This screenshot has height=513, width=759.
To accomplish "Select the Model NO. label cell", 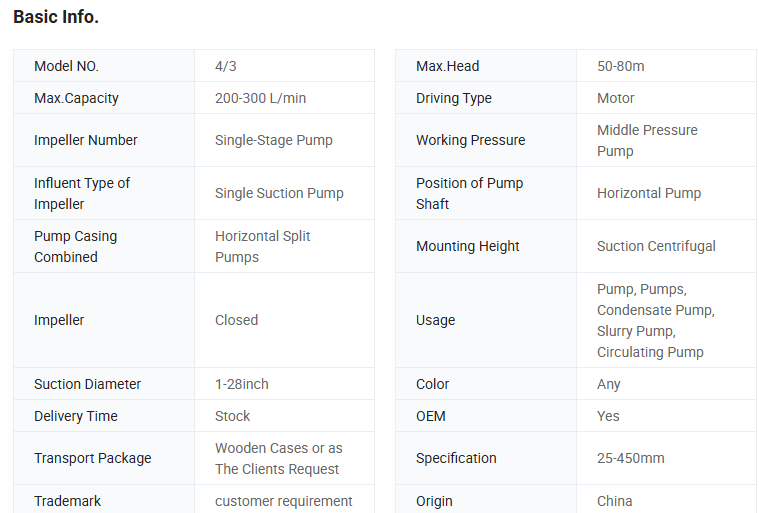I will [66, 66].
